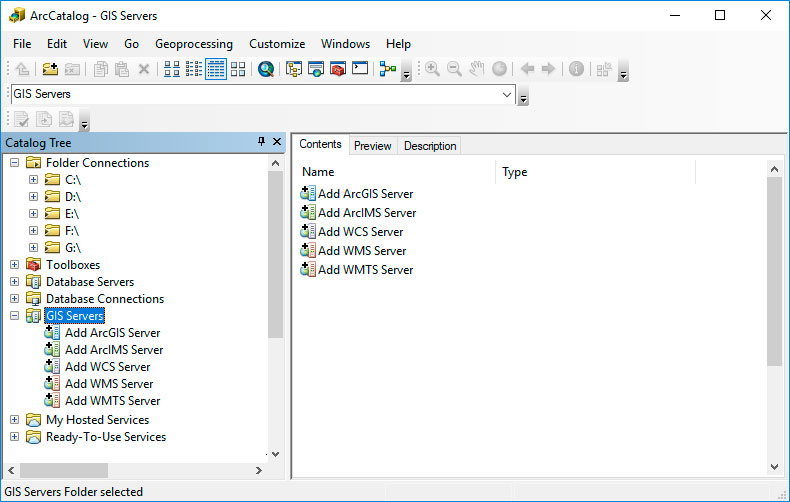The height and width of the screenshot is (502, 790).
Task: Select the Toolboxes tree item
Action: click(73, 265)
